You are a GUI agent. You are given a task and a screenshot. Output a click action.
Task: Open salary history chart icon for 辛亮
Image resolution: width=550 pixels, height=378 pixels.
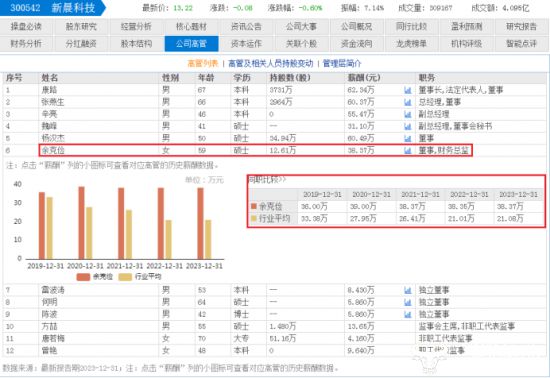pyautogui.click(x=408, y=114)
